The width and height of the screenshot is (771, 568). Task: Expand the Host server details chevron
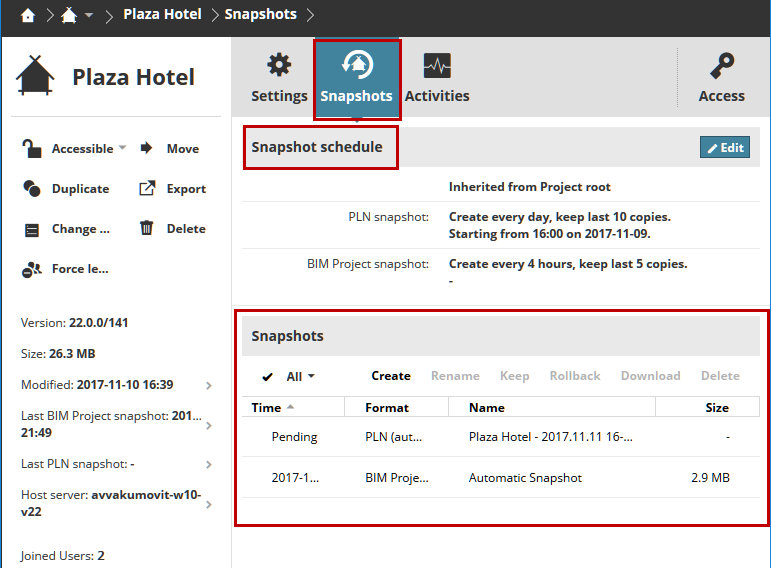tap(208, 504)
